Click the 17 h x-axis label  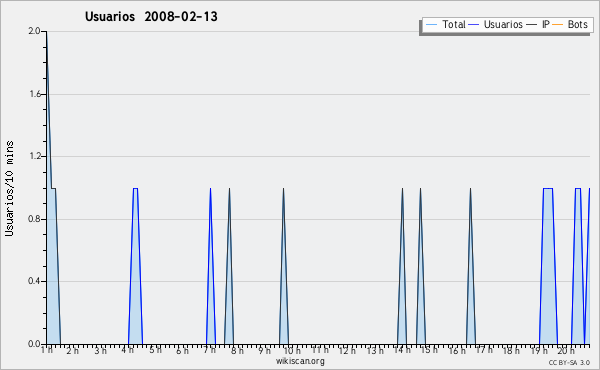[484, 350]
